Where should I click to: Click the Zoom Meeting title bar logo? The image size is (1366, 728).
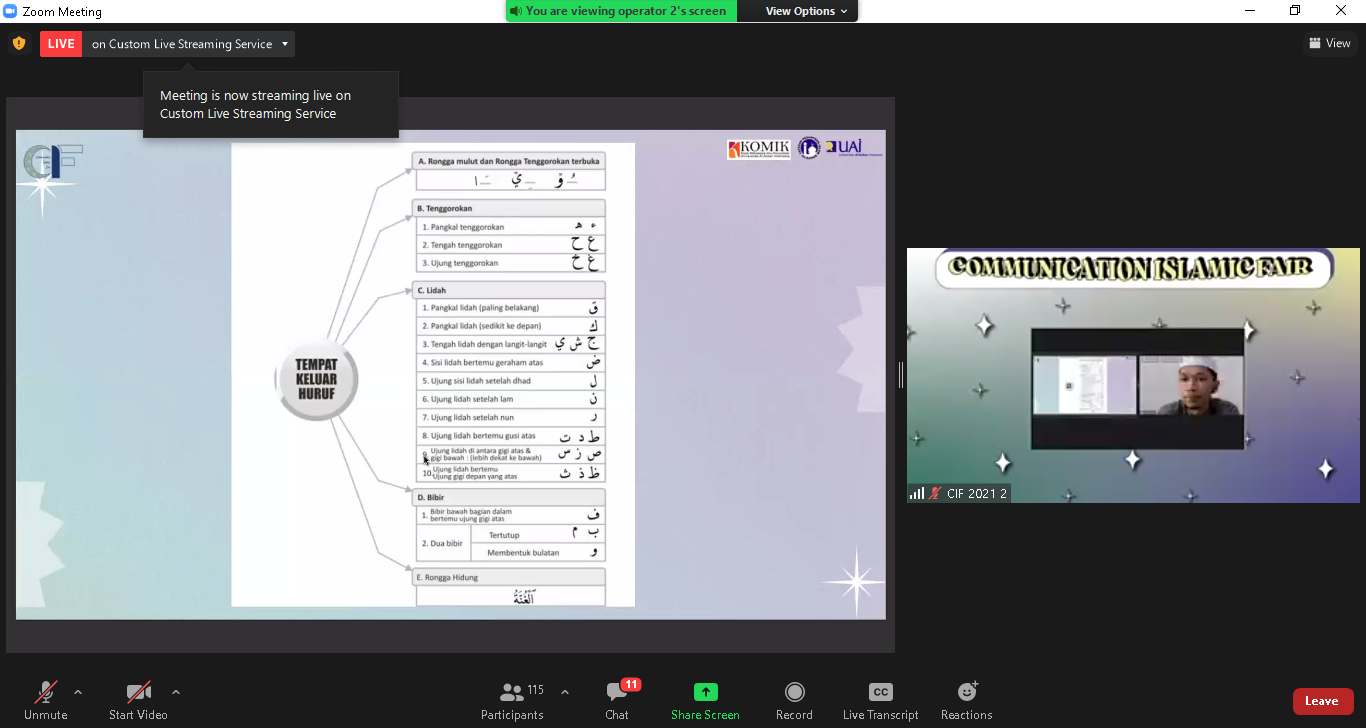tap(11, 11)
